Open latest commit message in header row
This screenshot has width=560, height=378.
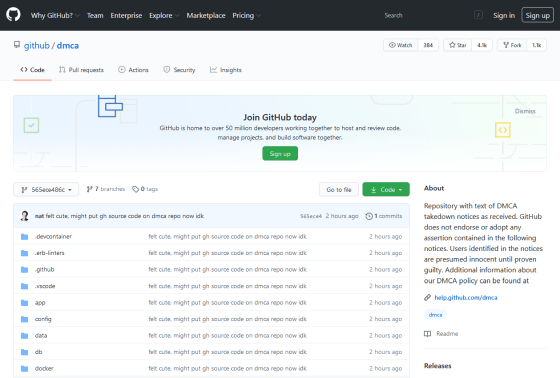[x=125, y=216]
